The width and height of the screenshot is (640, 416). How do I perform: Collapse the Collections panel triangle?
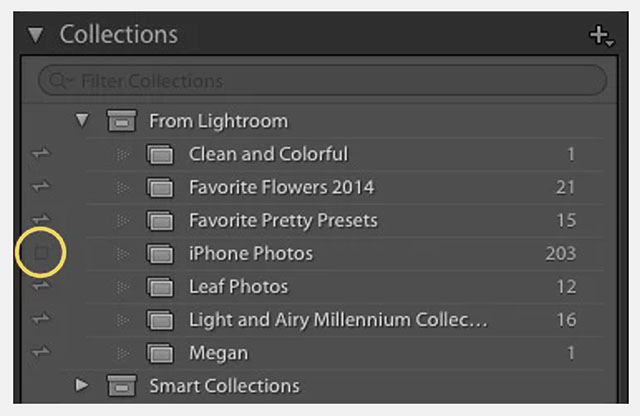(x=36, y=35)
